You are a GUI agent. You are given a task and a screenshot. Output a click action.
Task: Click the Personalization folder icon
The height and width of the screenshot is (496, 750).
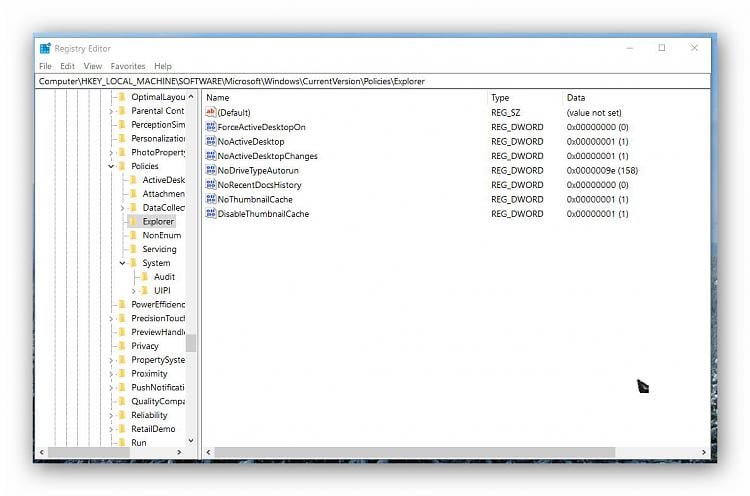pyautogui.click(x=122, y=138)
